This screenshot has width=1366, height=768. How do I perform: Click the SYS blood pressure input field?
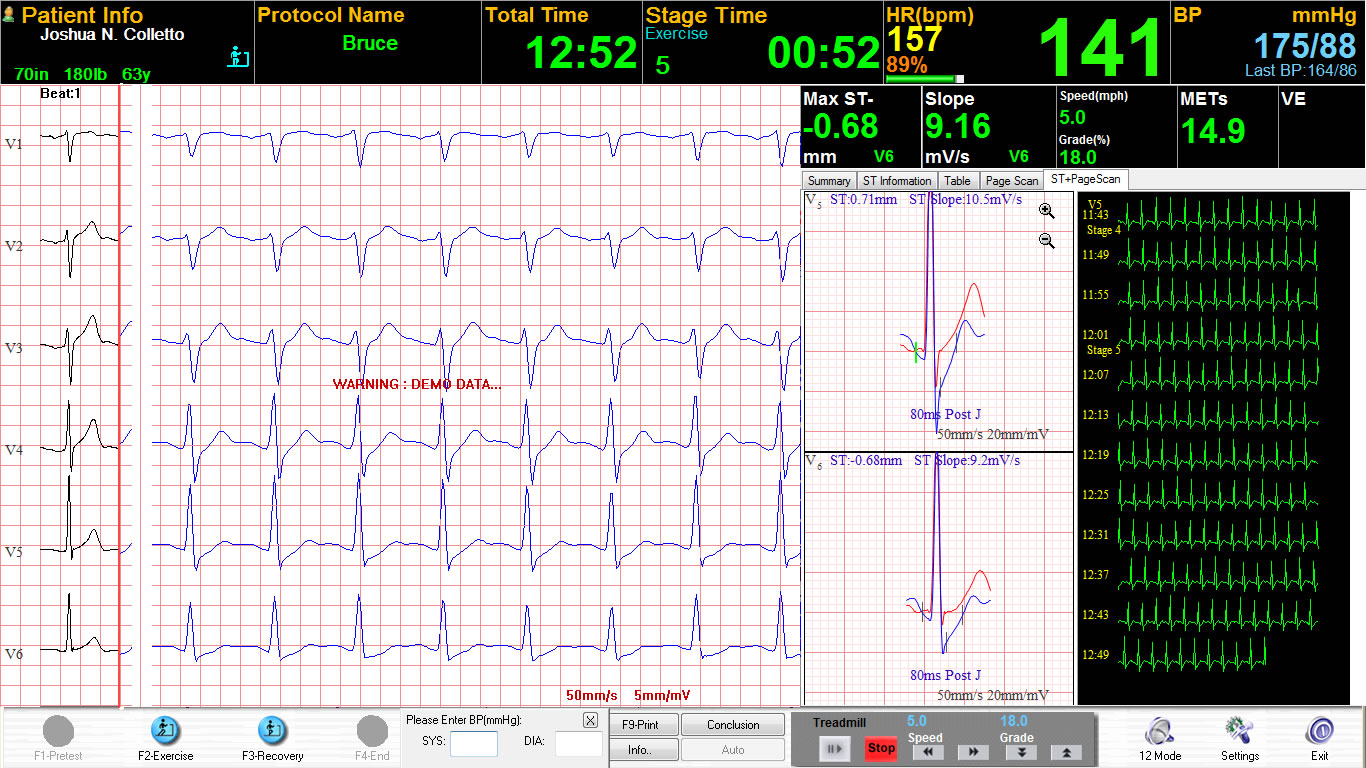coord(474,744)
